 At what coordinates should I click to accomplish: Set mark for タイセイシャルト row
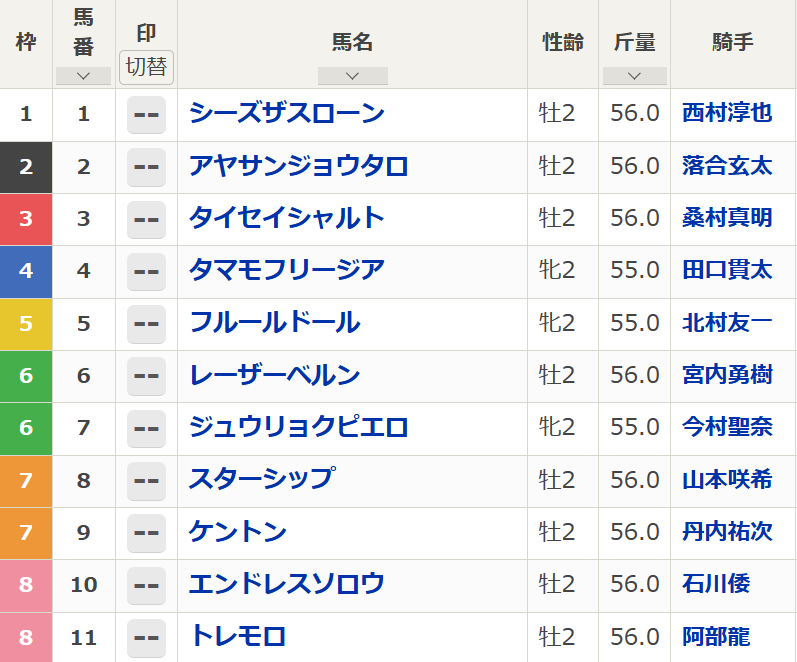(146, 218)
